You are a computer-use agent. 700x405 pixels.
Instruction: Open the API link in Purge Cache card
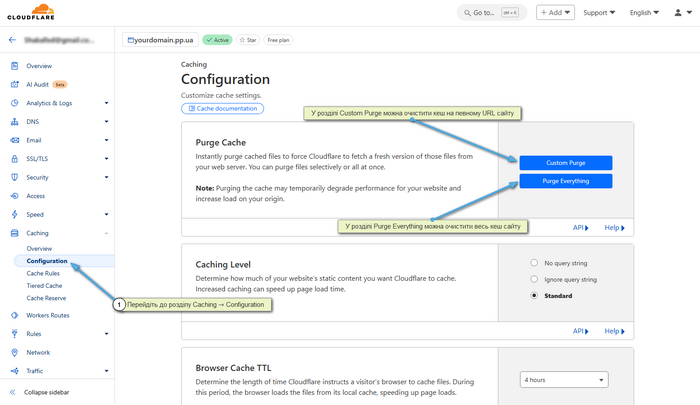[x=580, y=228]
